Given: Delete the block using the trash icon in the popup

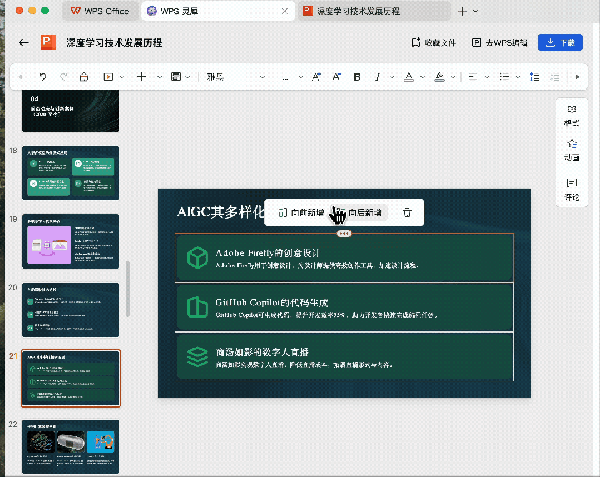Looking at the screenshot, I should pos(407,212).
